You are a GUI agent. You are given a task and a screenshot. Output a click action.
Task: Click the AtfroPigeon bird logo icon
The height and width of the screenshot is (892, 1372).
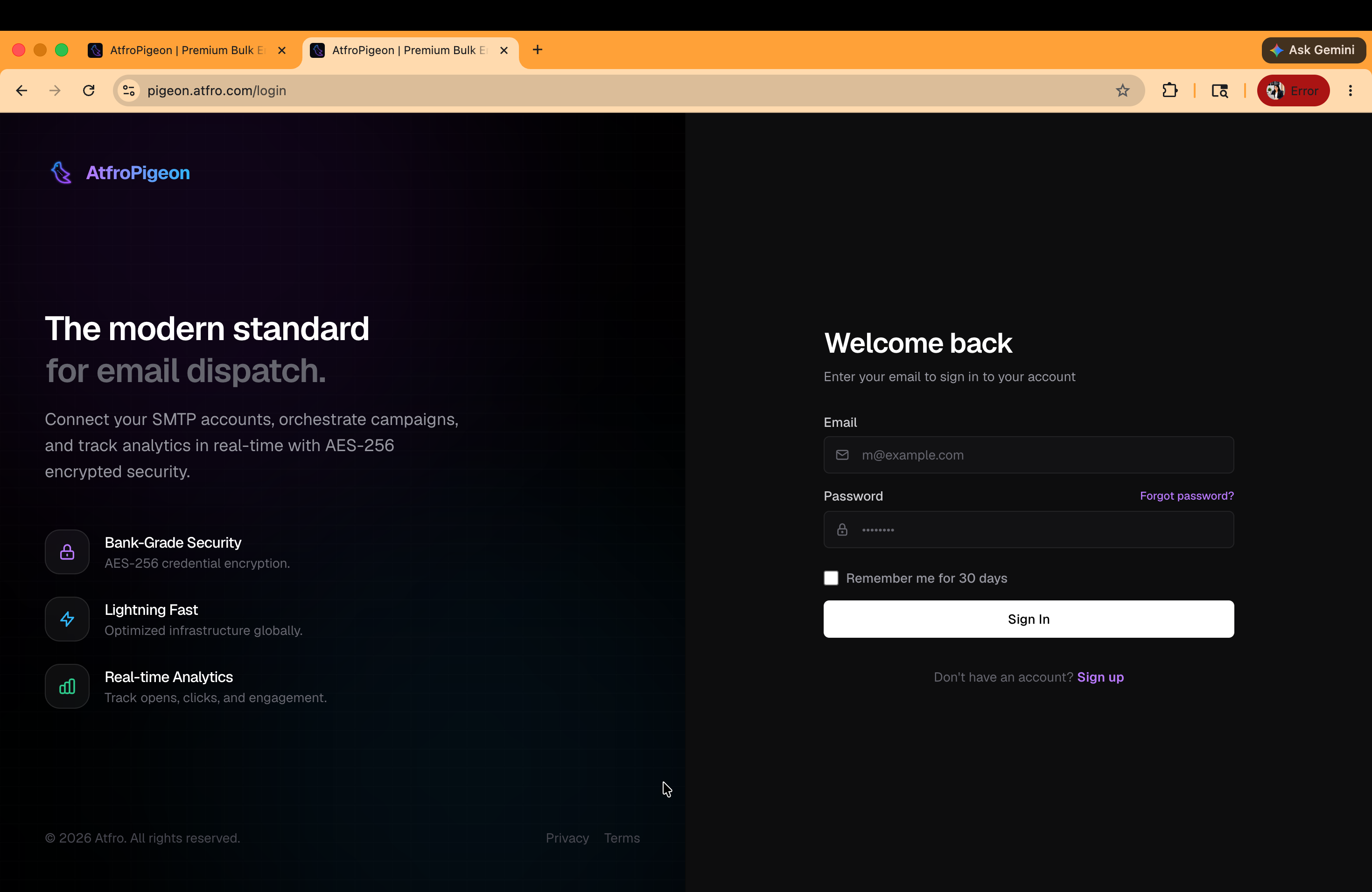click(61, 172)
